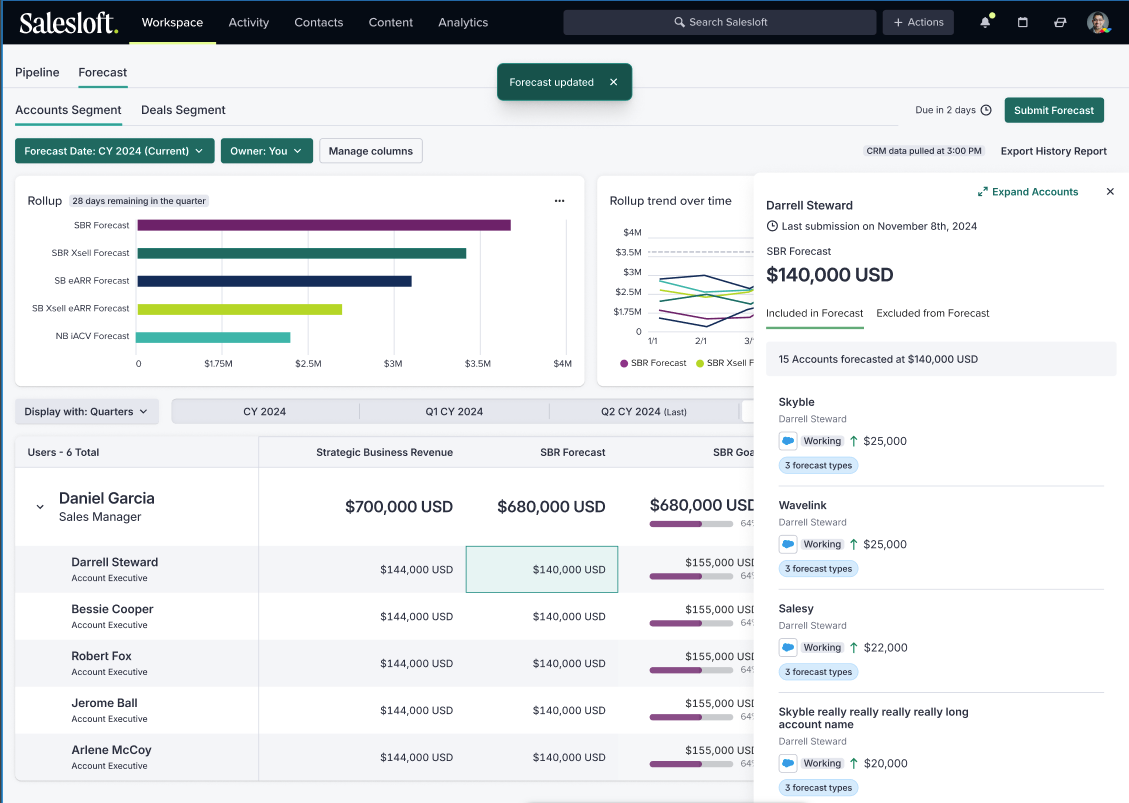Click the Actions button
The width and height of the screenshot is (1129, 803).
pyautogui.click(x=918, y=22)
